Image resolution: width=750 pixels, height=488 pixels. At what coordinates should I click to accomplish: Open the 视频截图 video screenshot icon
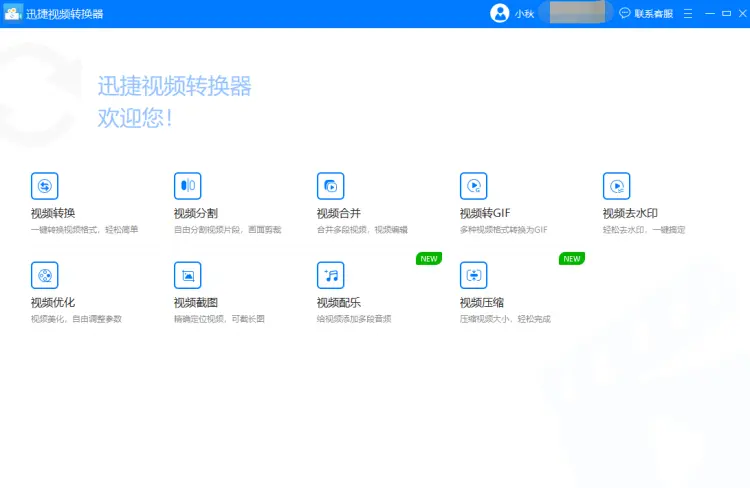click(x=188, y=275)
